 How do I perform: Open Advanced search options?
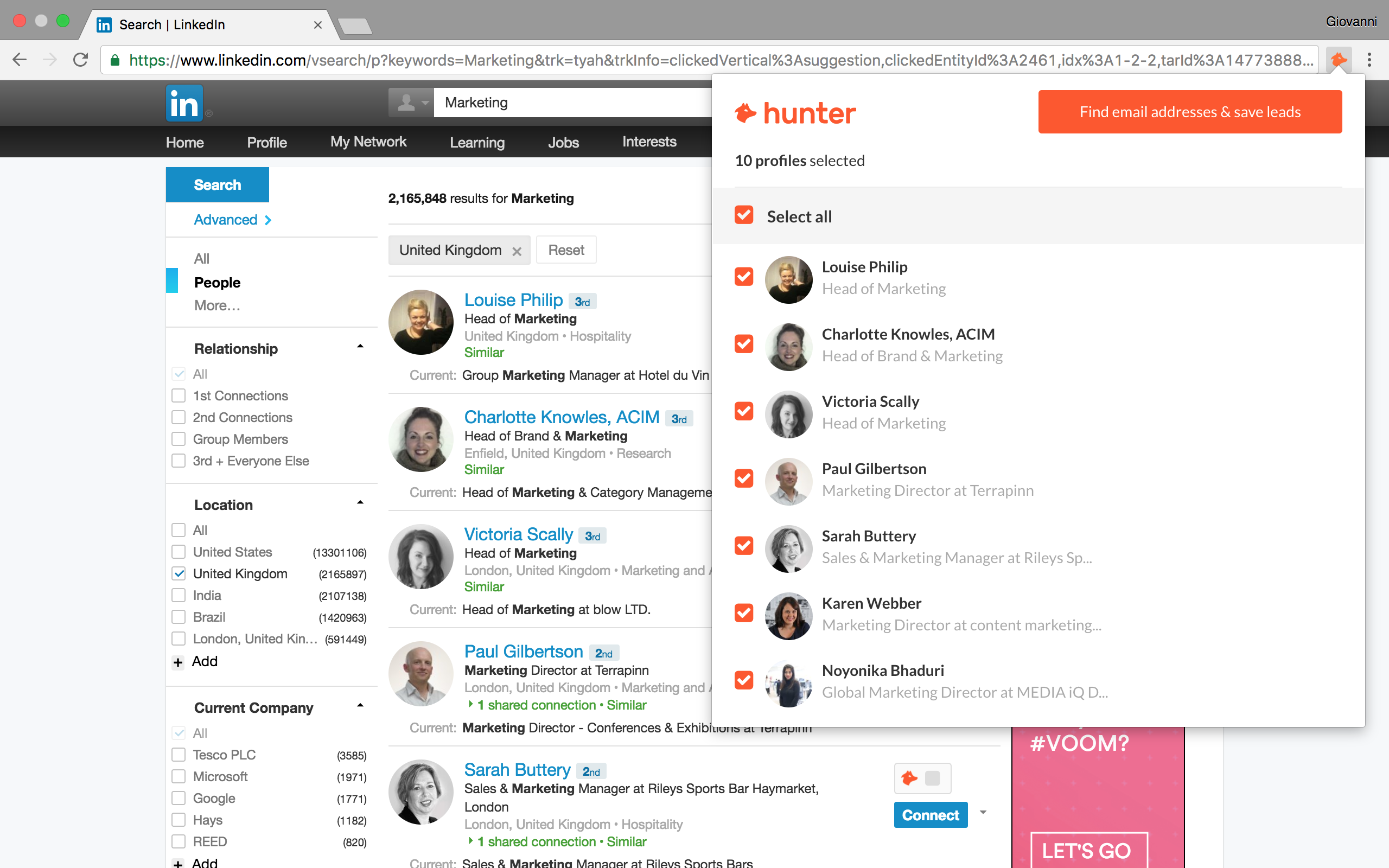pyautogui.click(x=232, y=220)
